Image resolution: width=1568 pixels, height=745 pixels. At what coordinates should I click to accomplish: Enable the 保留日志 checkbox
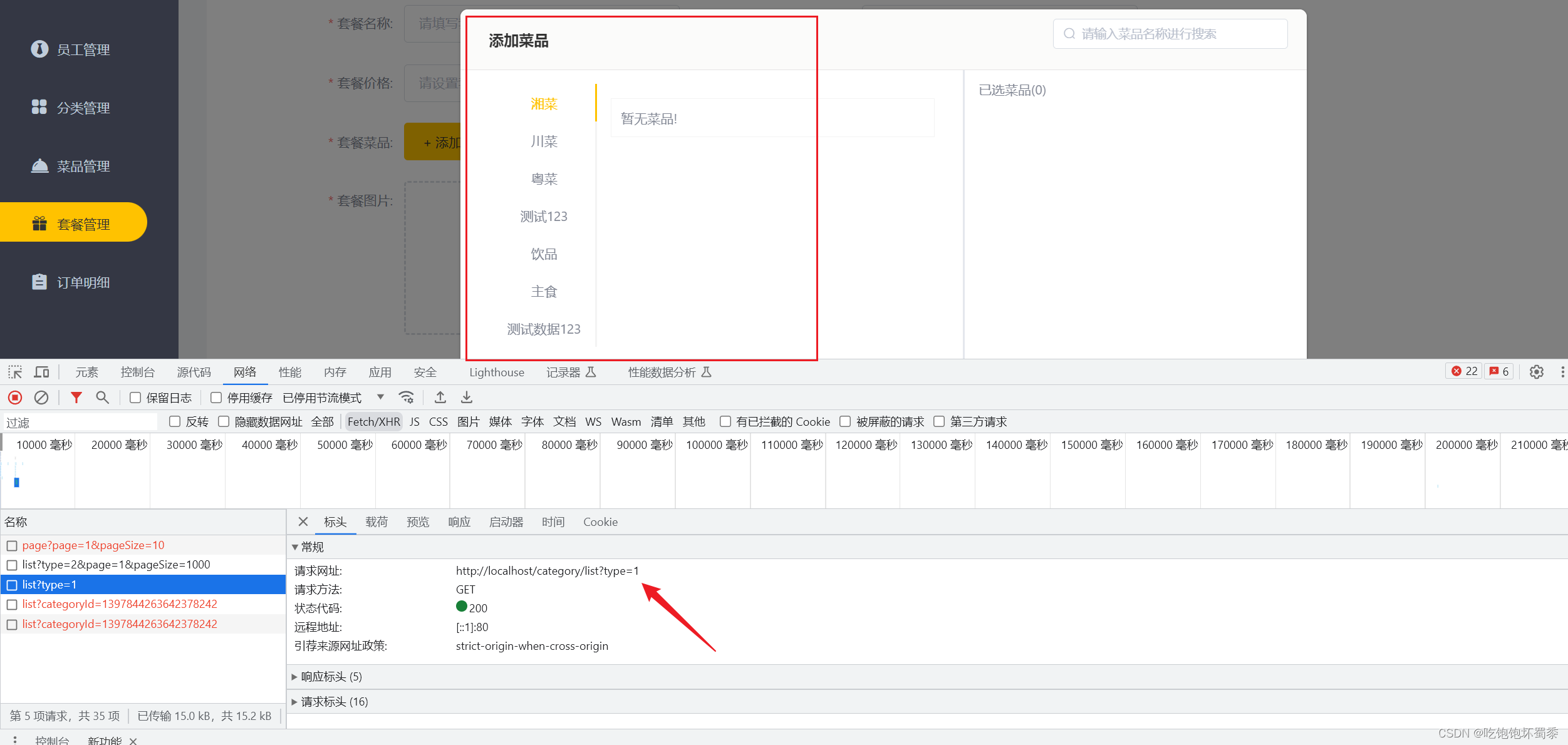pos(135,397)
